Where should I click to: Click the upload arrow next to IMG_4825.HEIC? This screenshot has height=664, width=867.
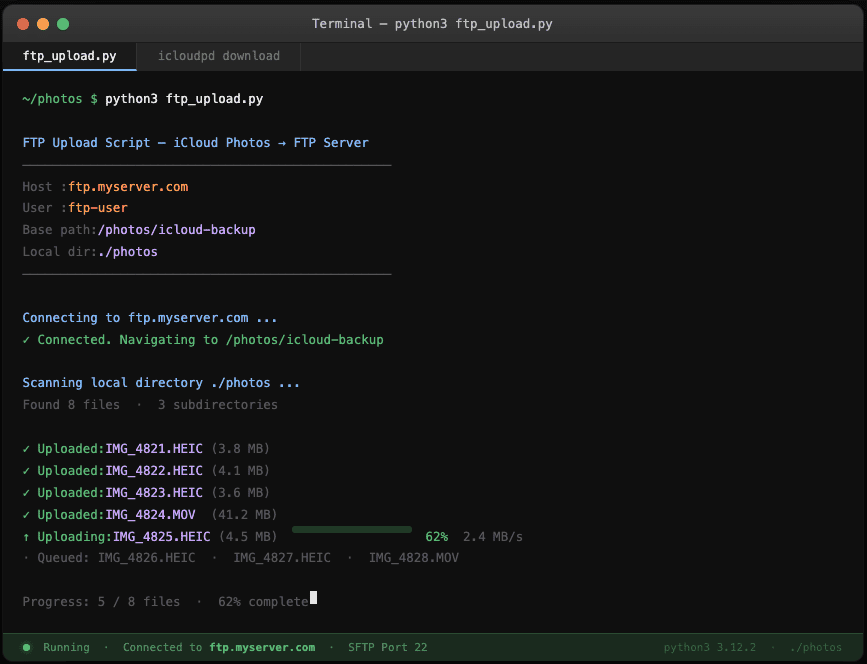27,536
